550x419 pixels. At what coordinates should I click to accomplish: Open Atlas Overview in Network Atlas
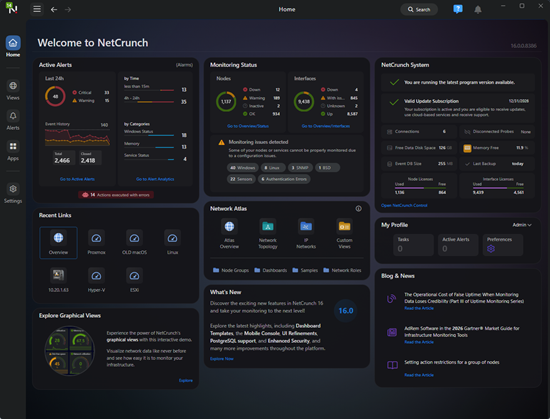tap(229, 234)
